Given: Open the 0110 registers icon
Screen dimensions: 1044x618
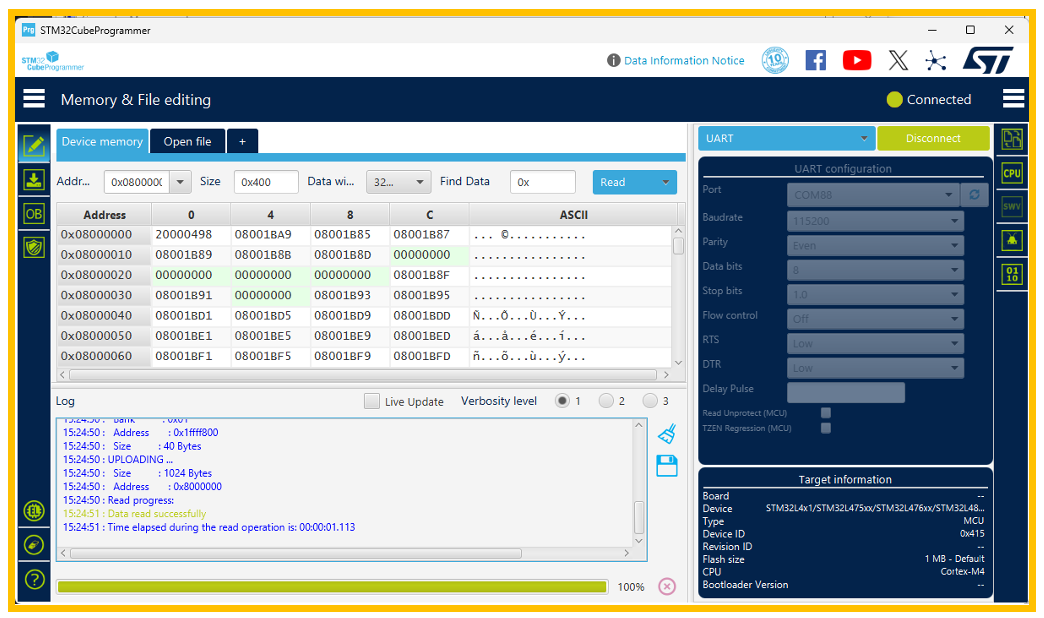Looking at the screenshot, I should click(x=1012, y=274).
